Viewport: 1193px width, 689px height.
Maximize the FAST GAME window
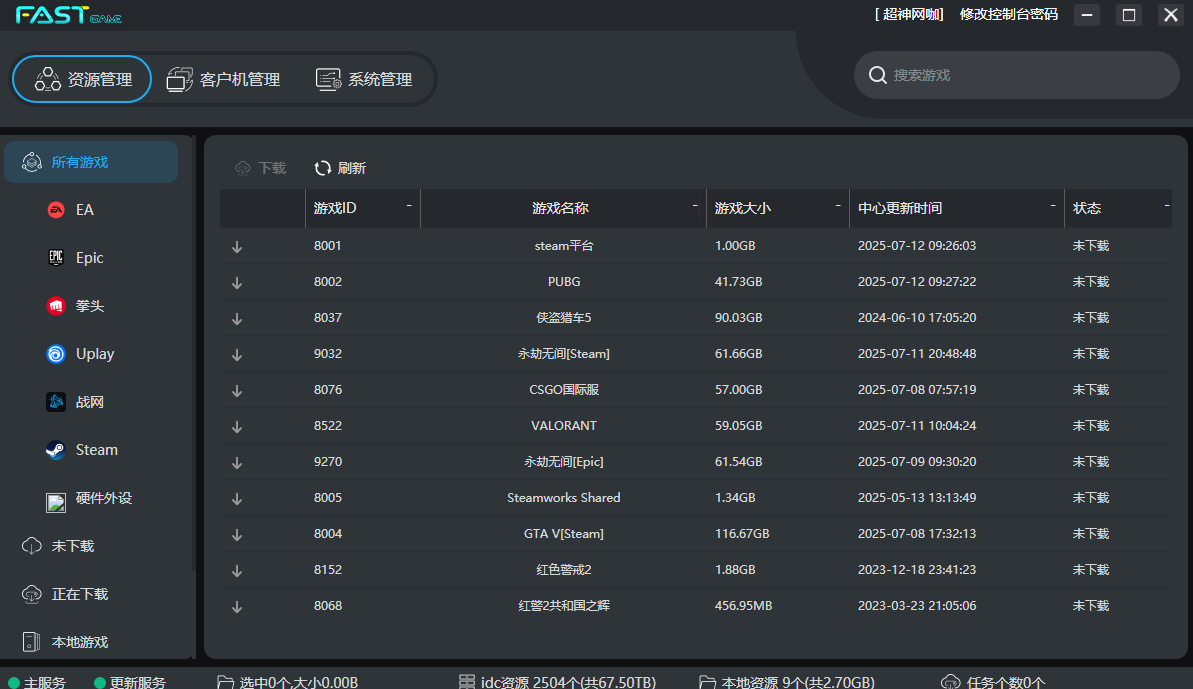1129,15
